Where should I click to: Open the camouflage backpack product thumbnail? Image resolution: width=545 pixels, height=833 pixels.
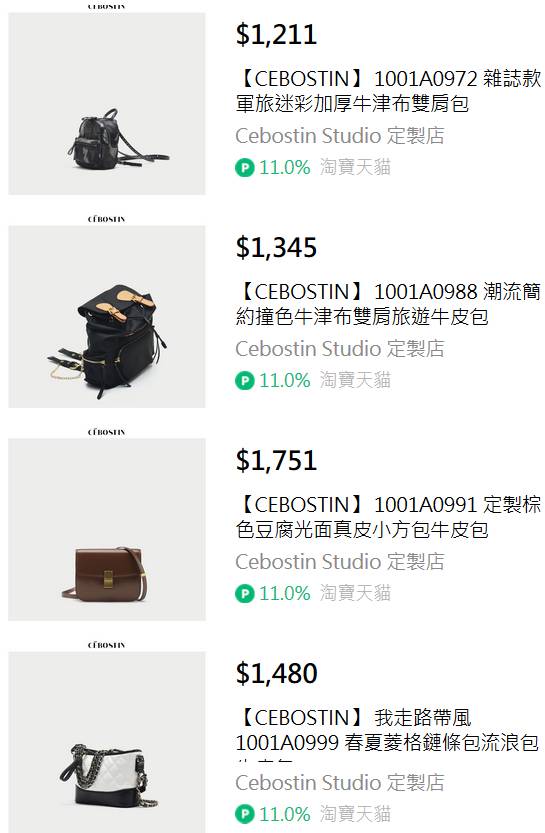pyautogui.click(x=107, y=104)
